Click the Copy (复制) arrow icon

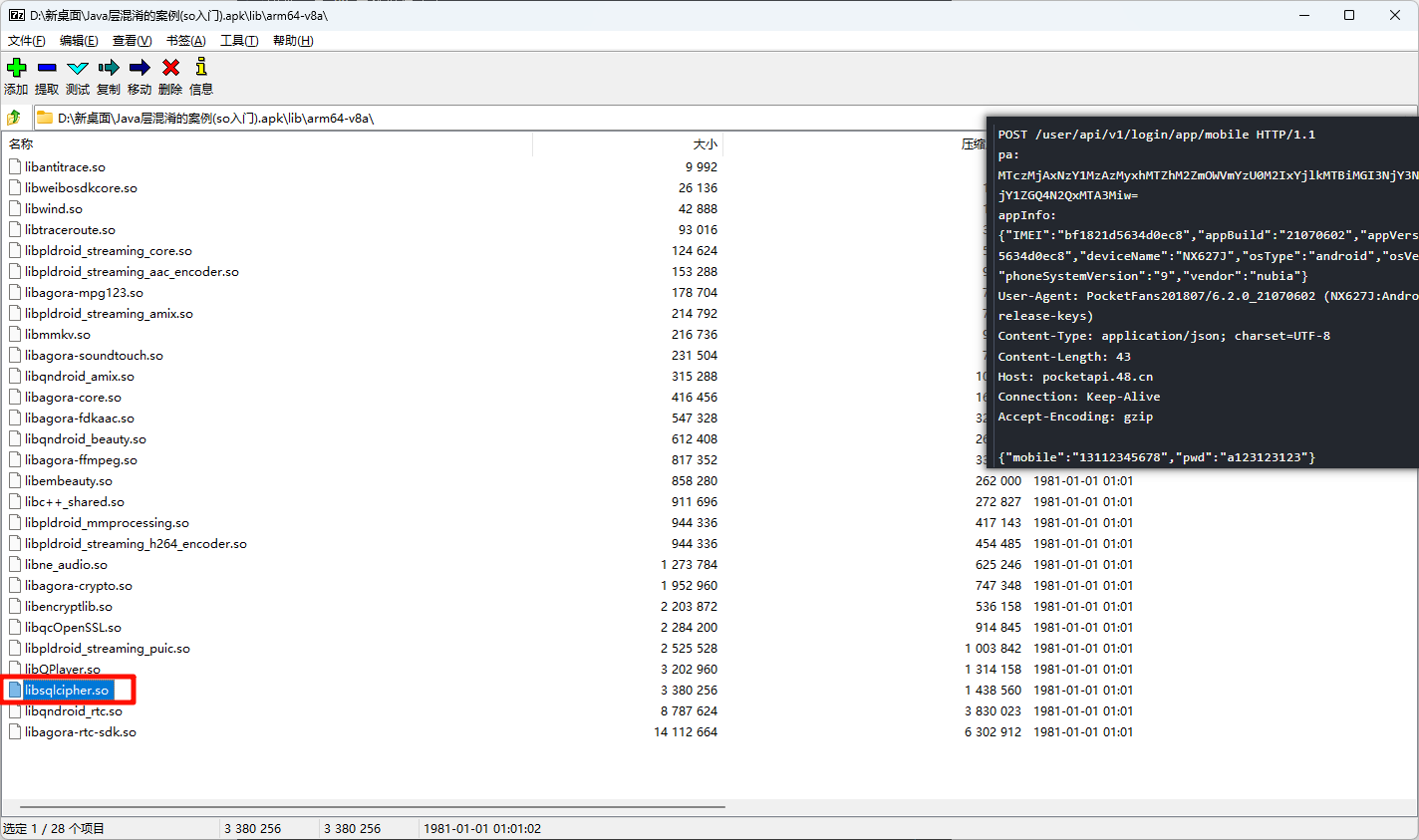[x=109, y=68]
